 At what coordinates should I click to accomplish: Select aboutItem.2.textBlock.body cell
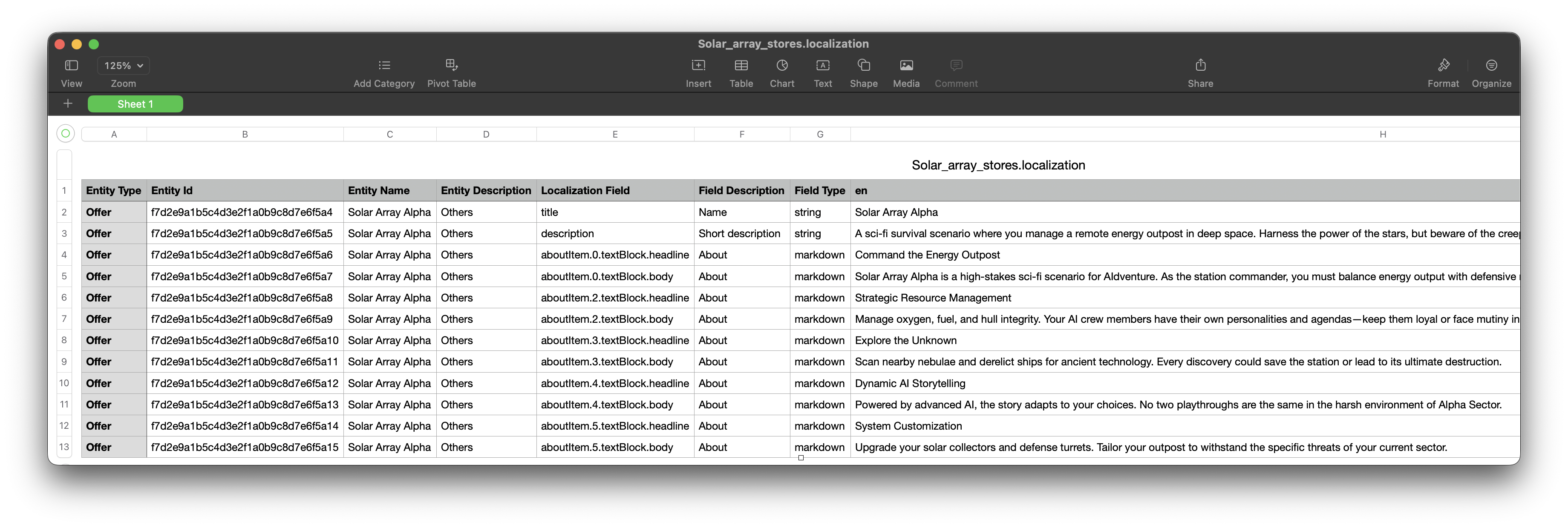point(615,319)
